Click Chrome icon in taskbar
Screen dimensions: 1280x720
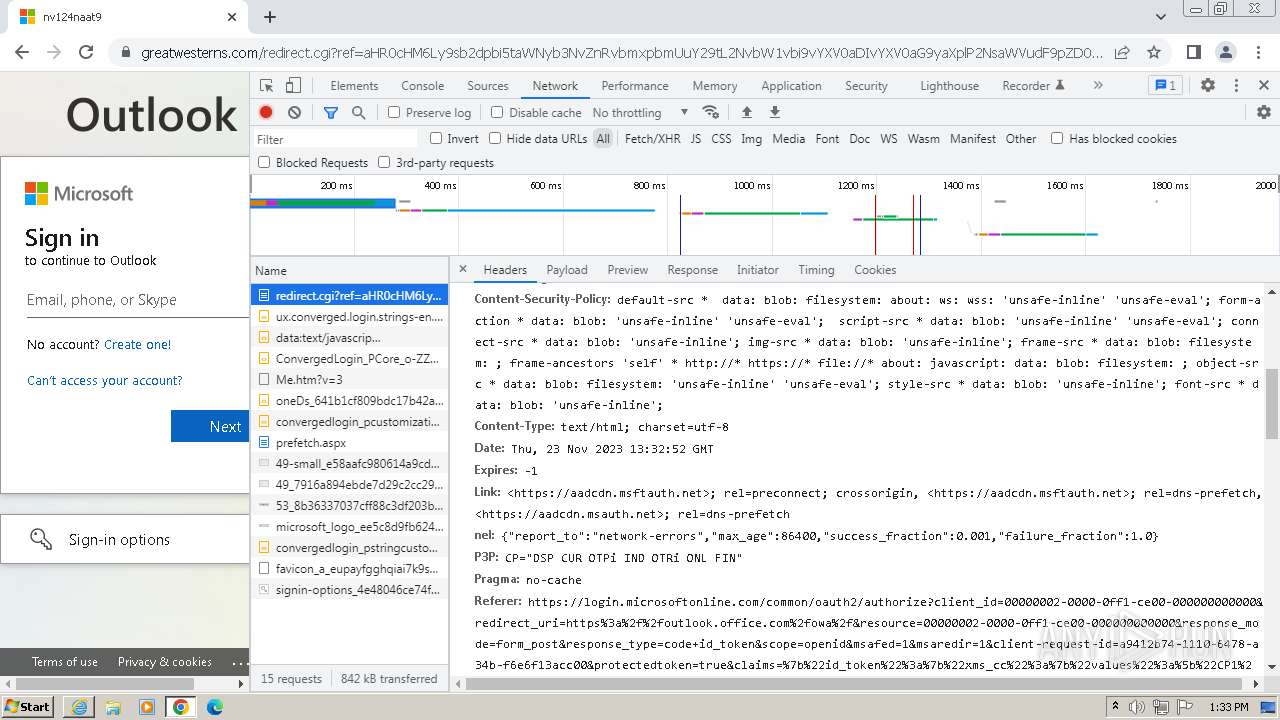coord(180,707)
